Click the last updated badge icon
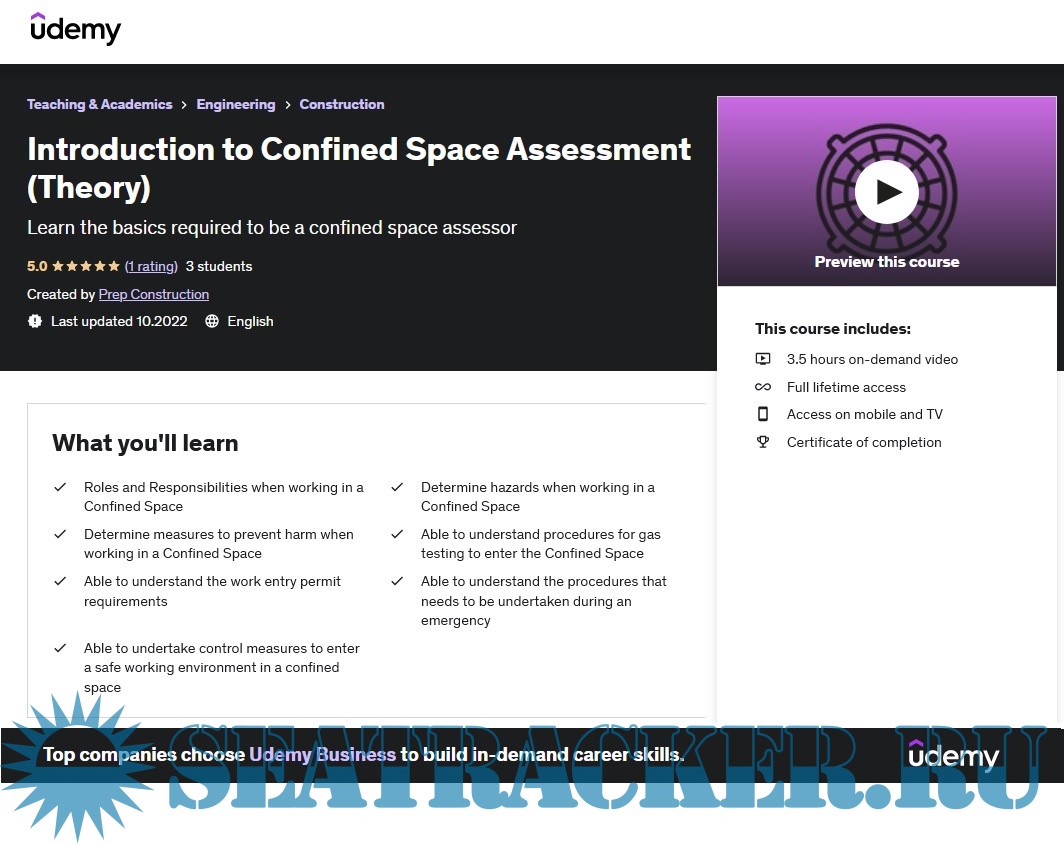The image size is (1064, 845). [x=35, y=321]
